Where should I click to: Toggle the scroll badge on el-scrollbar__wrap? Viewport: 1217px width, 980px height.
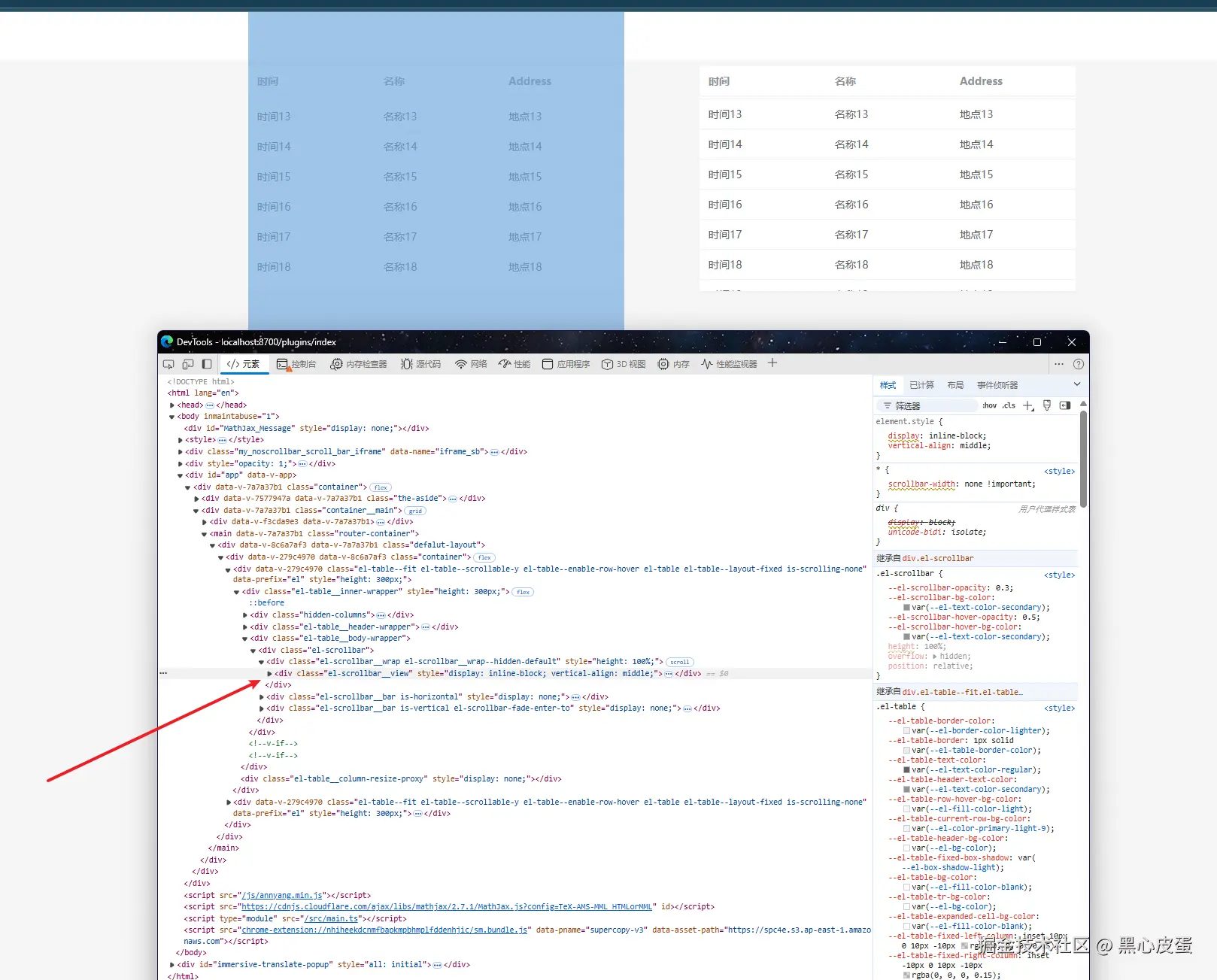680,662
